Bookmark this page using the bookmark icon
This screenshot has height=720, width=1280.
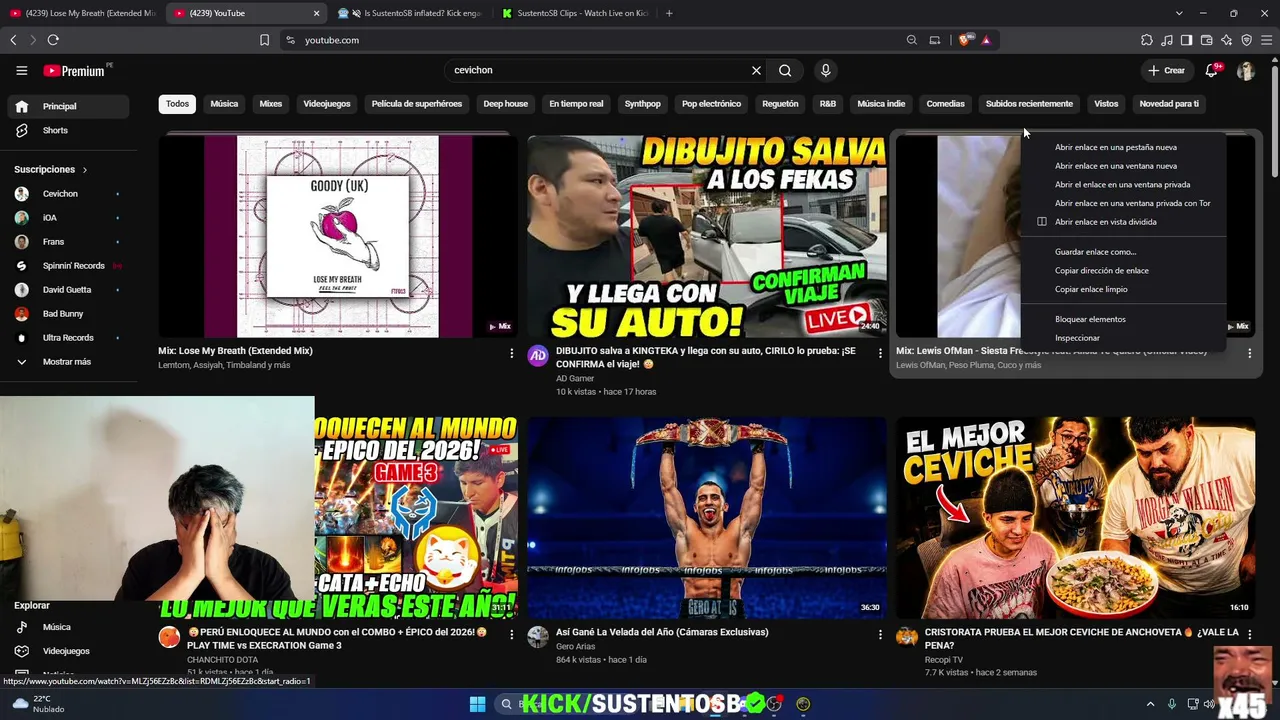click(264, 40)
